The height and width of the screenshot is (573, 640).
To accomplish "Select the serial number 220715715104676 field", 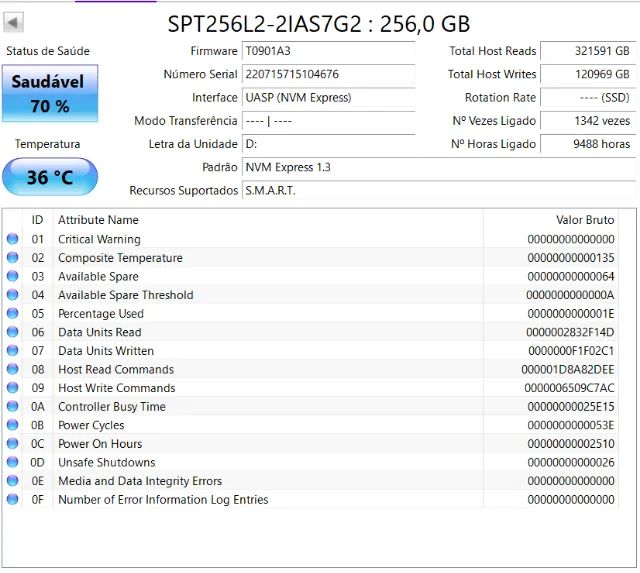I will (x=329, y=75).
